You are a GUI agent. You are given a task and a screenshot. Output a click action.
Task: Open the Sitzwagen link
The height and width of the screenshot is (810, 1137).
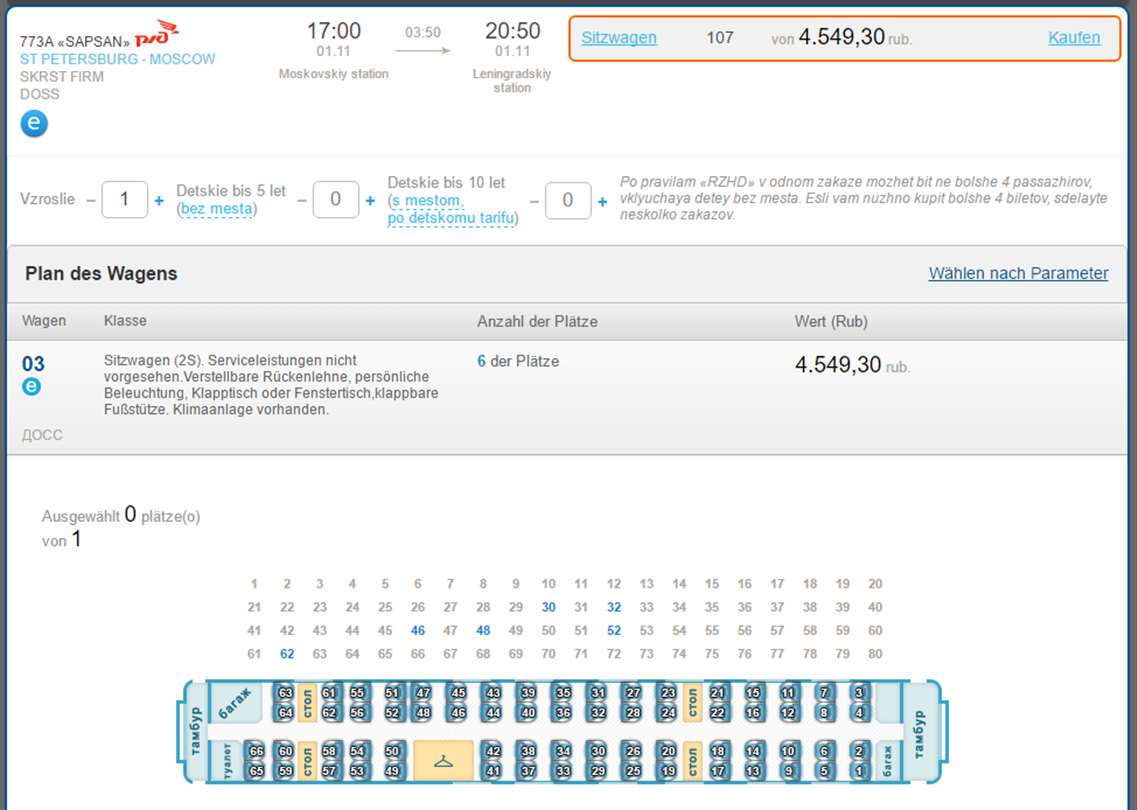[619, 38]
